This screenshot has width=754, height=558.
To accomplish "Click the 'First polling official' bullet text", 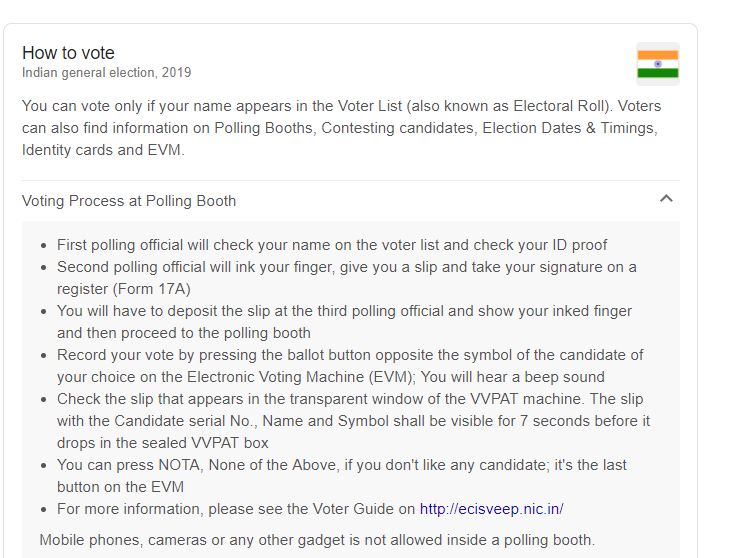I will pyautogui.click(x=332, y=245).
